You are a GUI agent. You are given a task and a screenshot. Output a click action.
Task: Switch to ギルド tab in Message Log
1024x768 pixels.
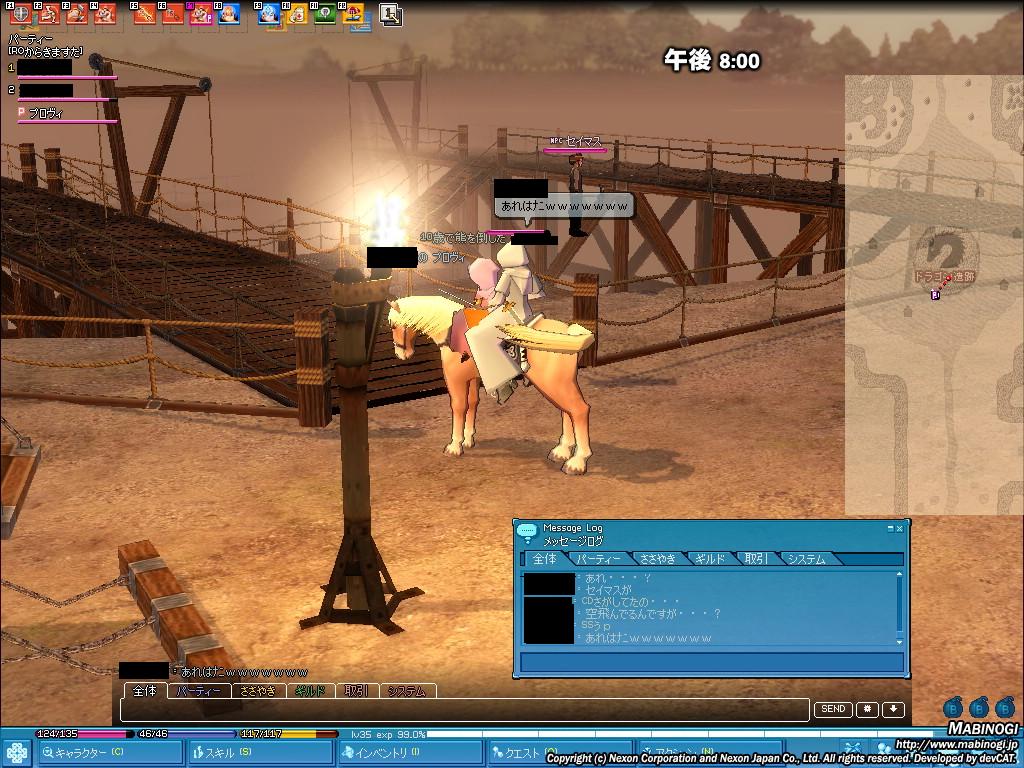coord(711,559)
